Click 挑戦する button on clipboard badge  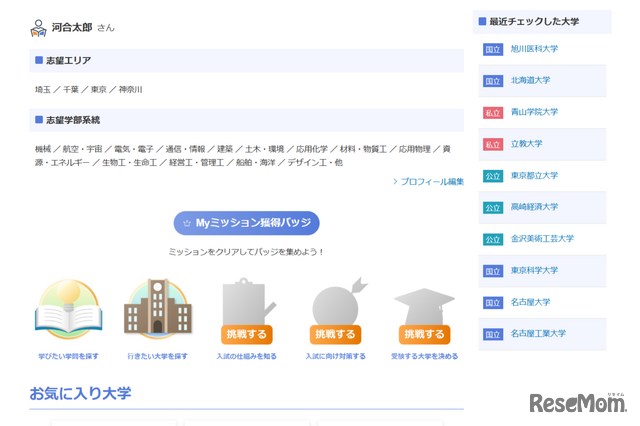(247, 334)
